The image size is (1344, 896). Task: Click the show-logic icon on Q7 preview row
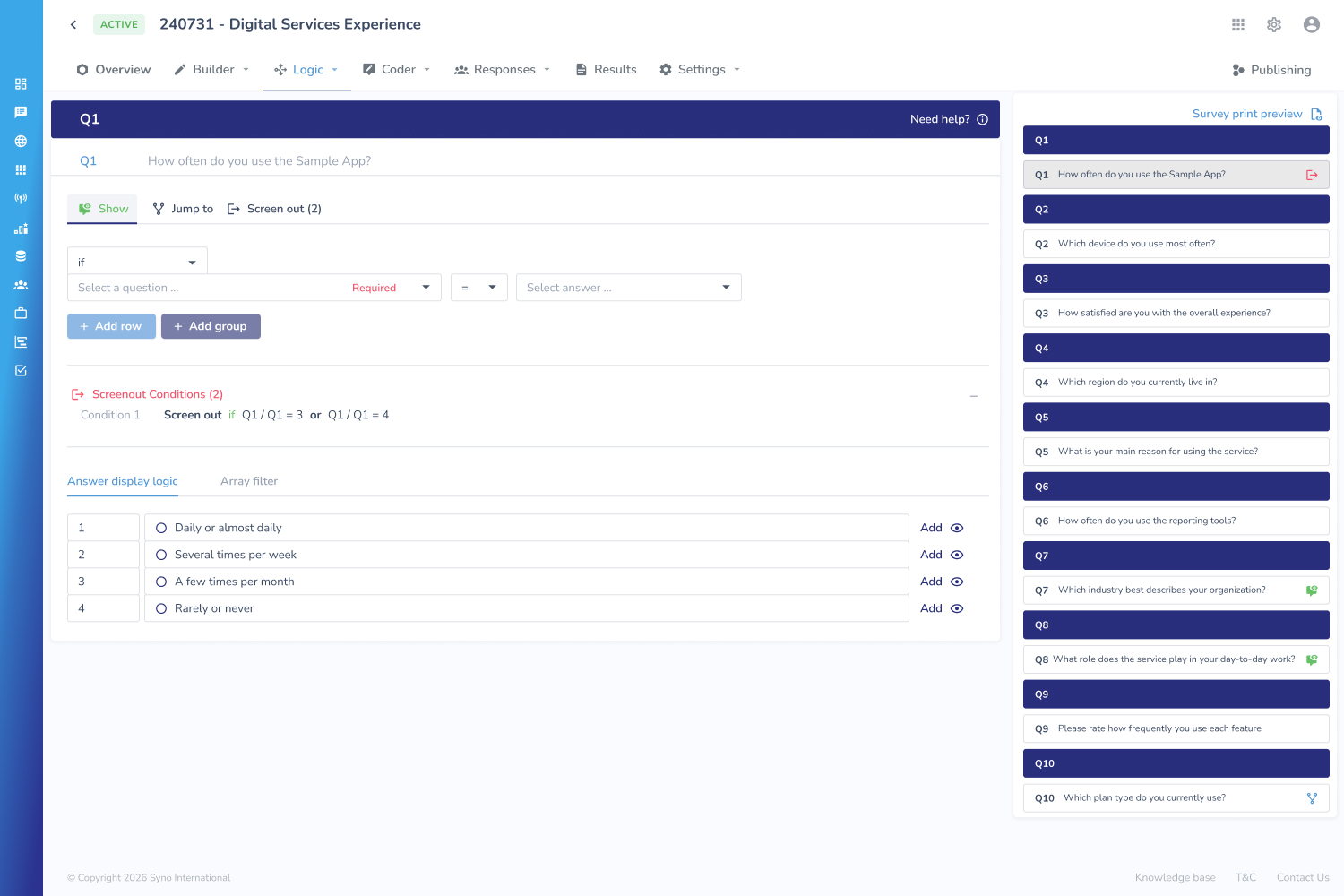point(1312,590)
